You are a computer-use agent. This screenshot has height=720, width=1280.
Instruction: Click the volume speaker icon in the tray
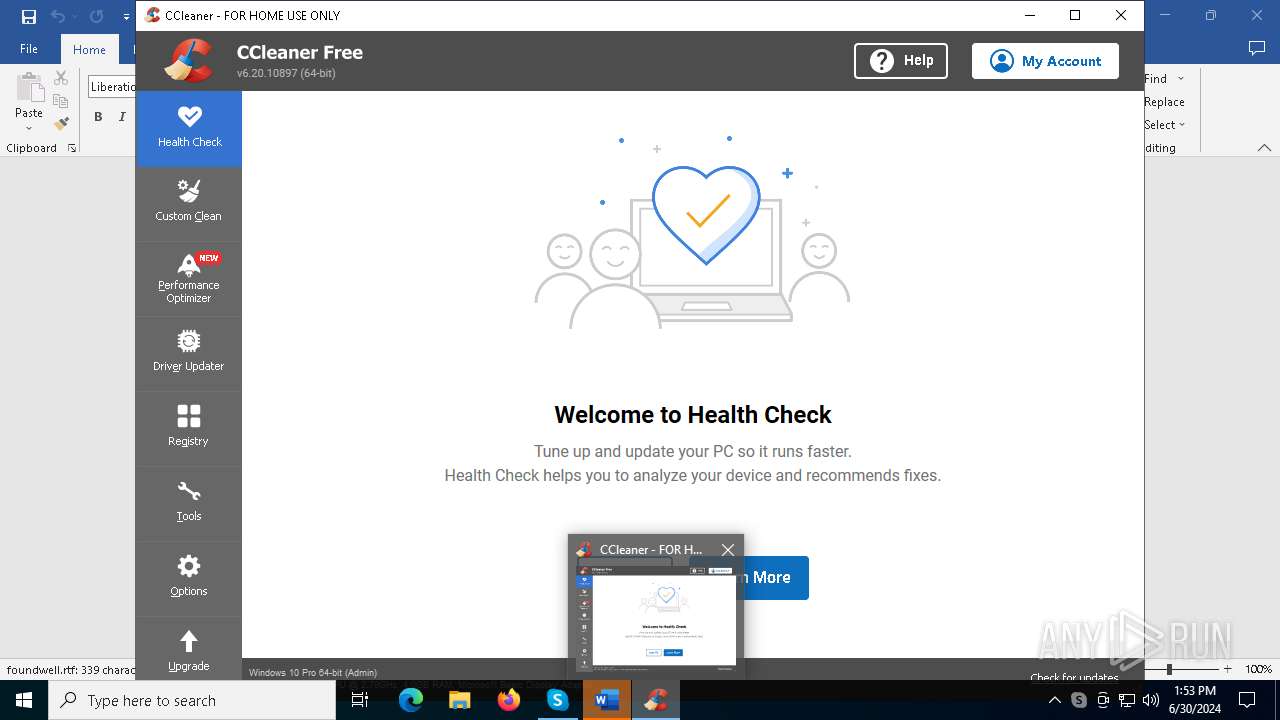tap(1151, 700)
